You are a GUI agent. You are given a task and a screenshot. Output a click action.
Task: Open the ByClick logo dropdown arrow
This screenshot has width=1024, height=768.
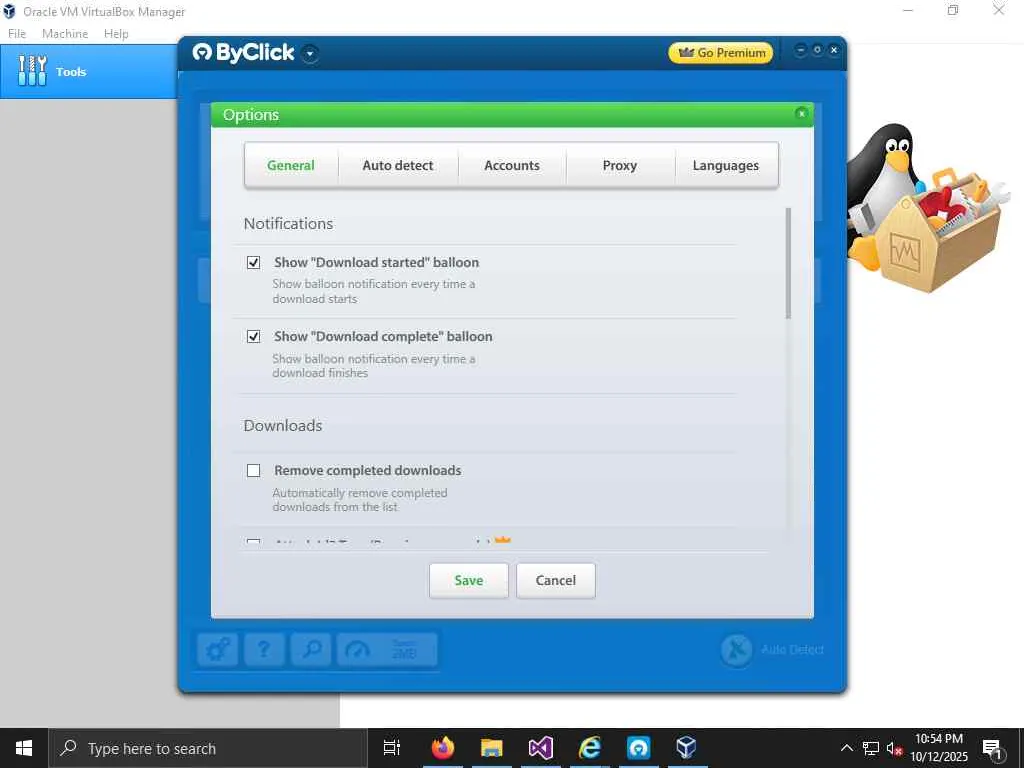point(310,54)
